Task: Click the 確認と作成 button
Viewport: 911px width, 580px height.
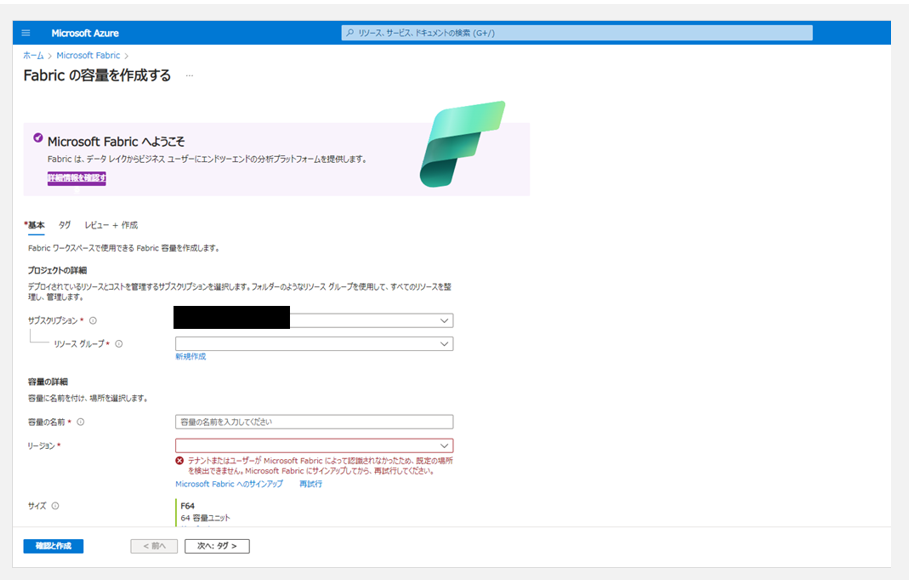Action: 53,546
